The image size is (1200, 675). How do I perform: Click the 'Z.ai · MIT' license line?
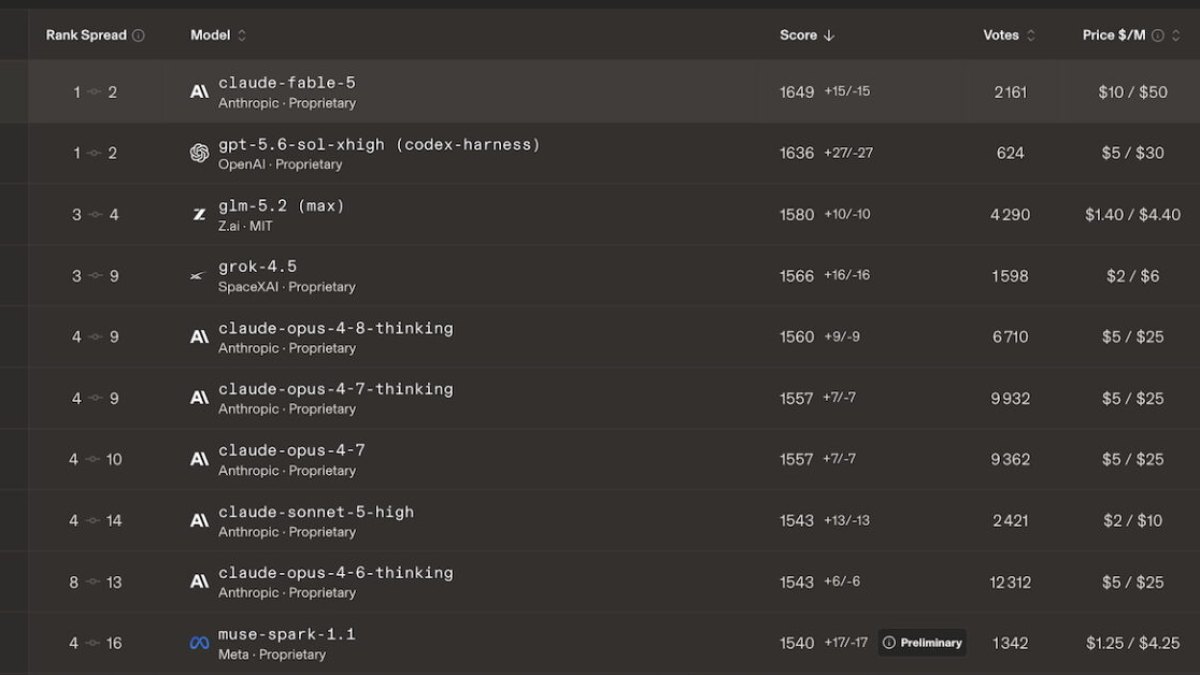click(245, 226)
